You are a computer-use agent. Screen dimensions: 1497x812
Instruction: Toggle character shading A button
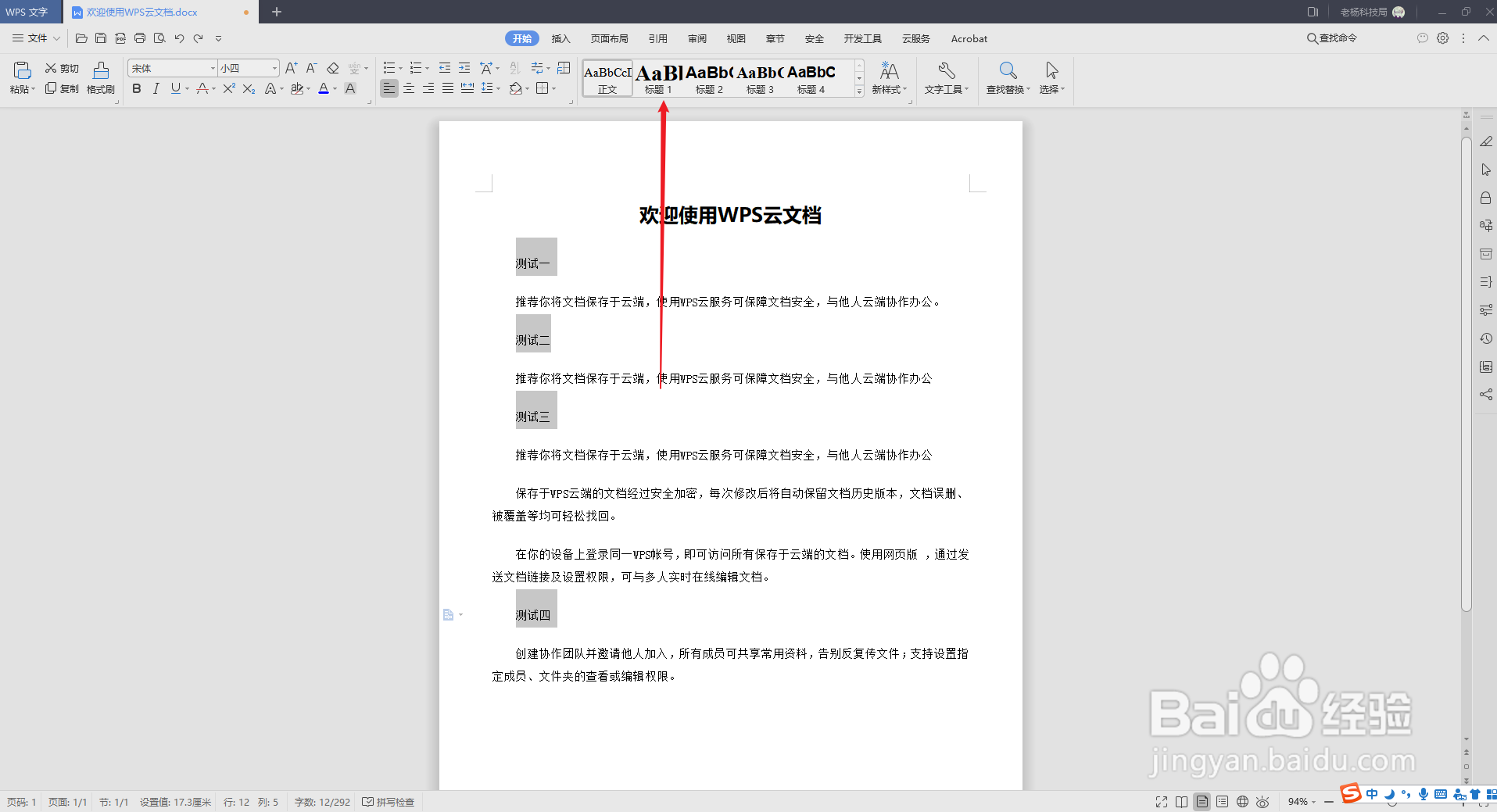coord(350,88)
